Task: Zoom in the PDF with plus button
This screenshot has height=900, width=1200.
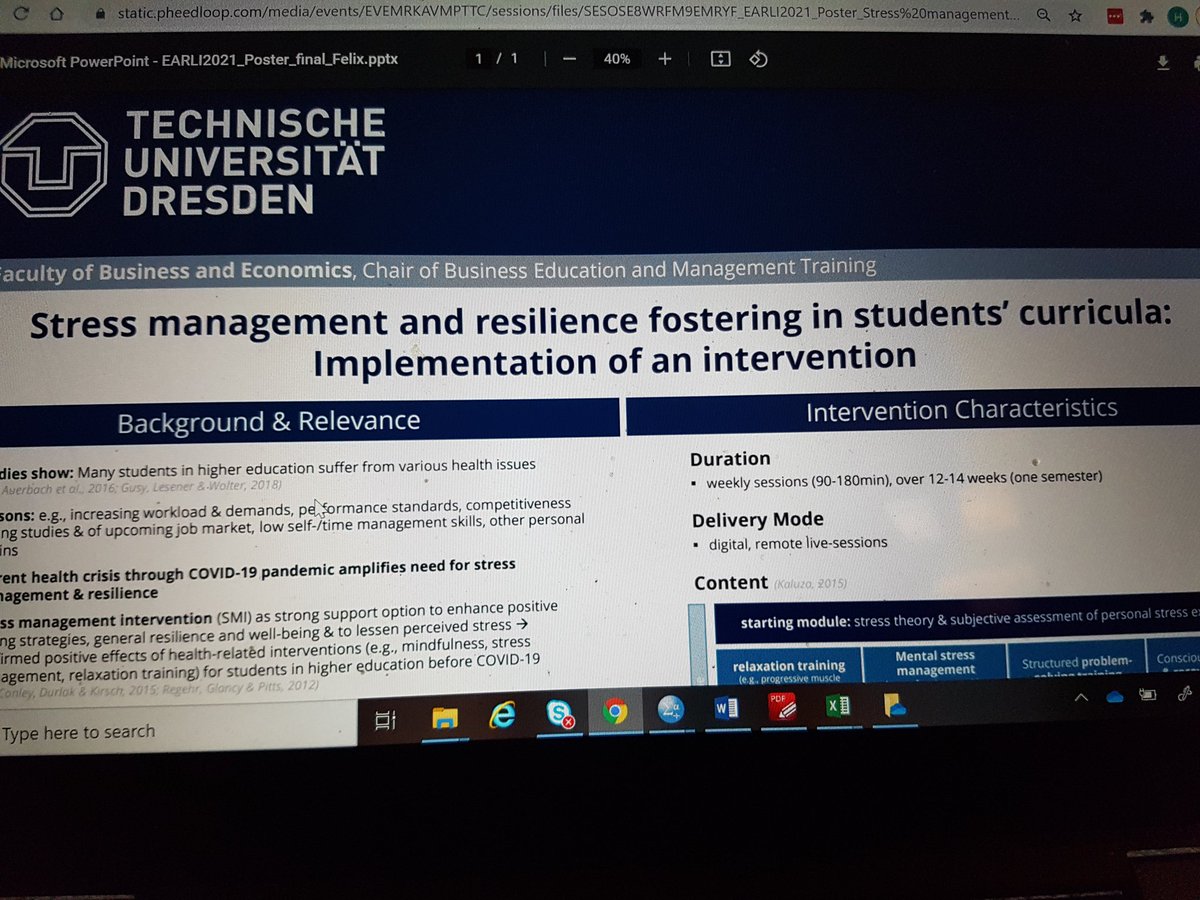Action: (x=664, y=59)
